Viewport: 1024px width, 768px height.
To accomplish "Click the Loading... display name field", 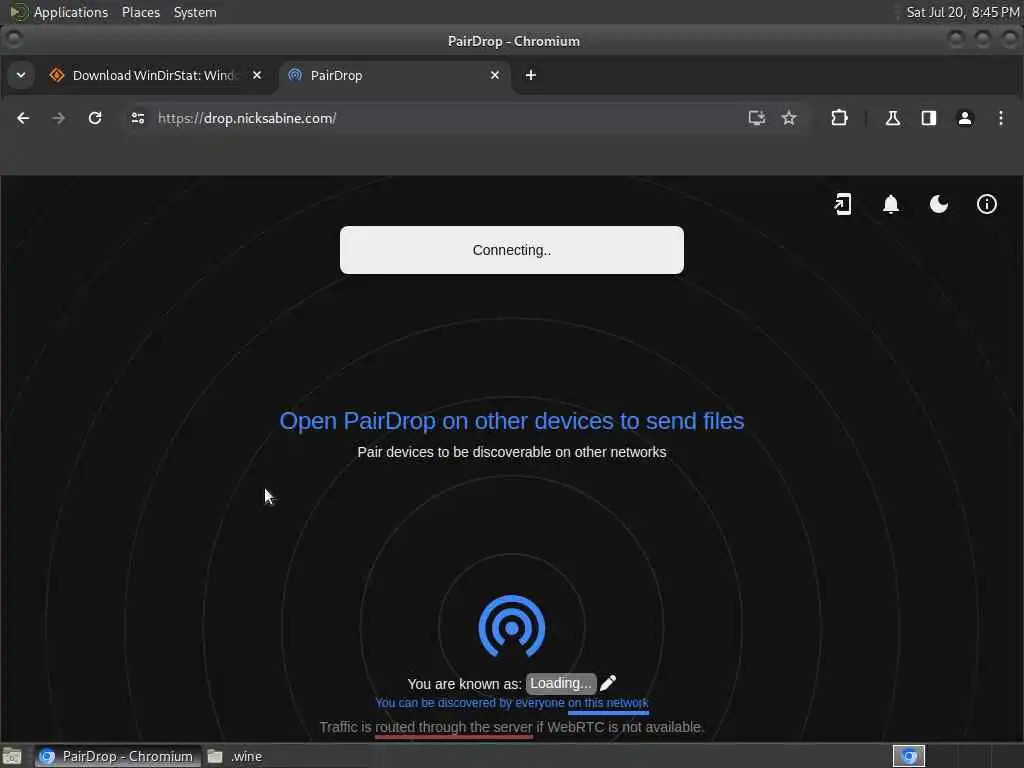I will (x=560, y=683).
